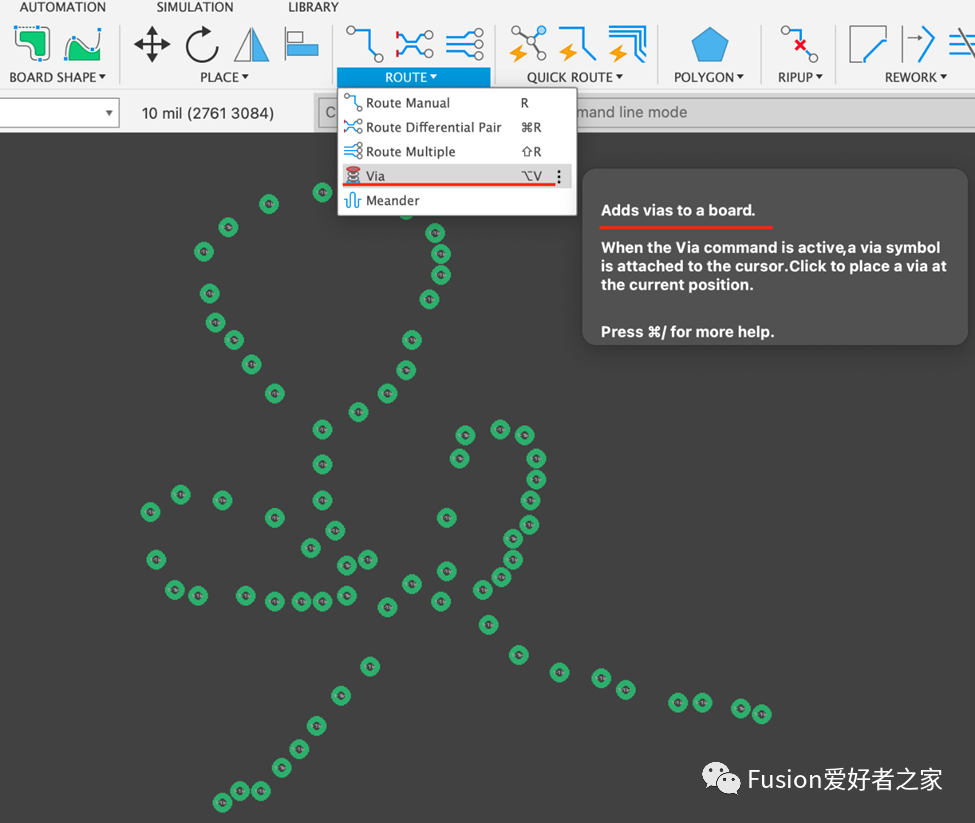
Task: Switch to the LIBRARY tab
Action: pos(313,7)
